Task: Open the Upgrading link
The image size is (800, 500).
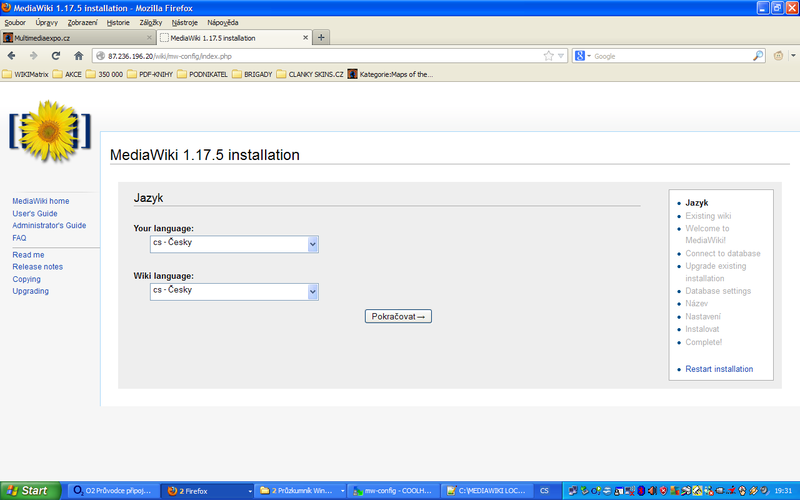Action: pos(31,291)
